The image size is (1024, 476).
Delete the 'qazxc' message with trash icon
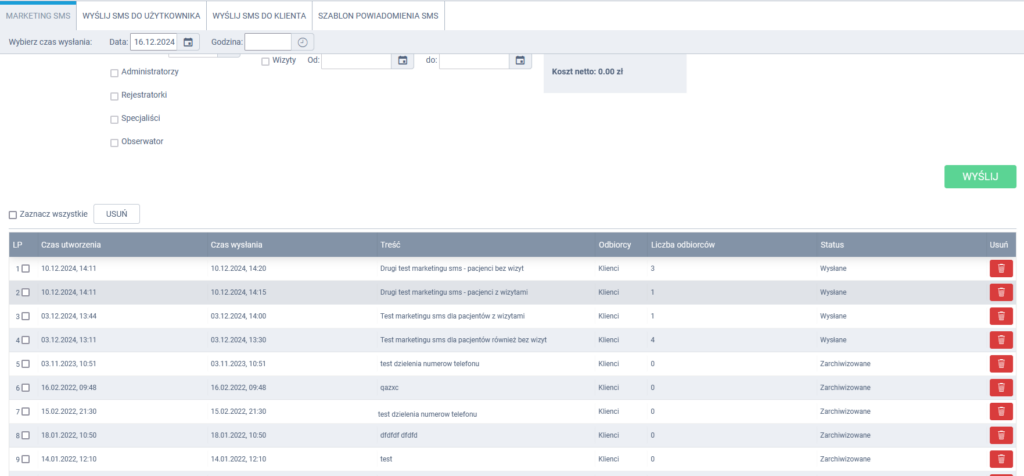(1000, 387)
